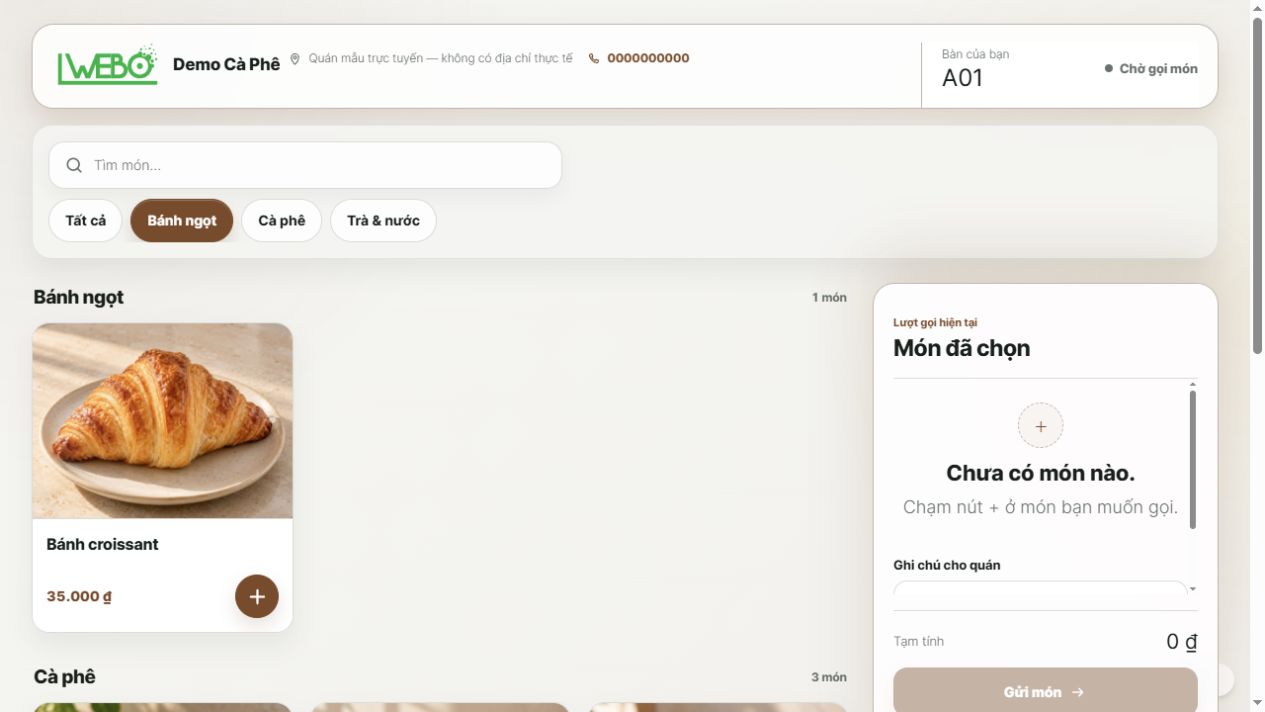Viewport: 1265px width, 712px height.
Task: Open the Bánh croissant photo
Action: (163, 420)
